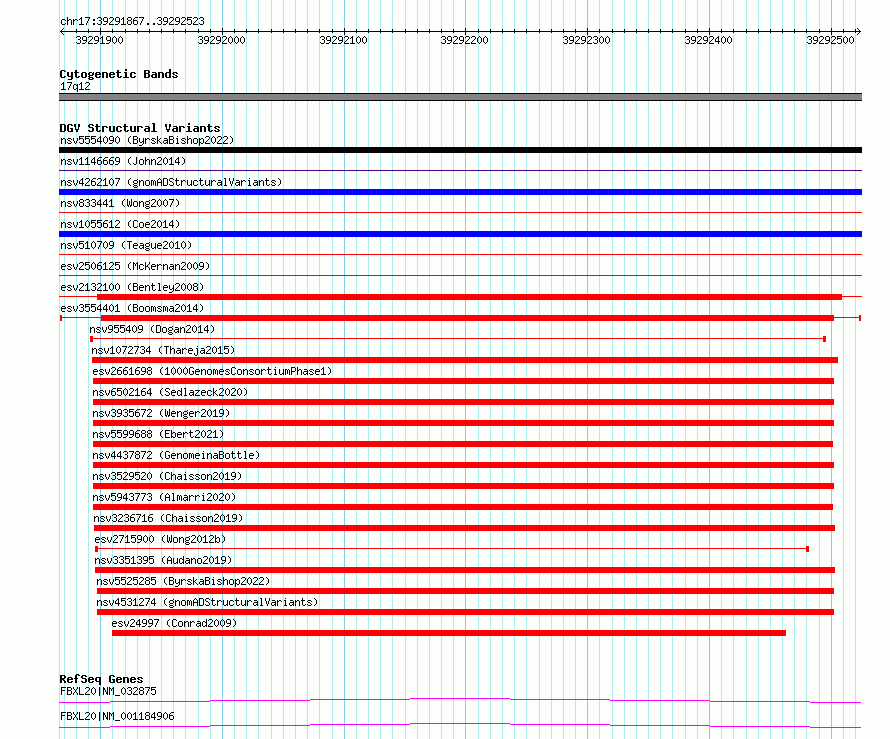Click the nsv3236716 (Chaisson2019) label
The height and width of the screenshot is (739, 890).
coord(168,518)
